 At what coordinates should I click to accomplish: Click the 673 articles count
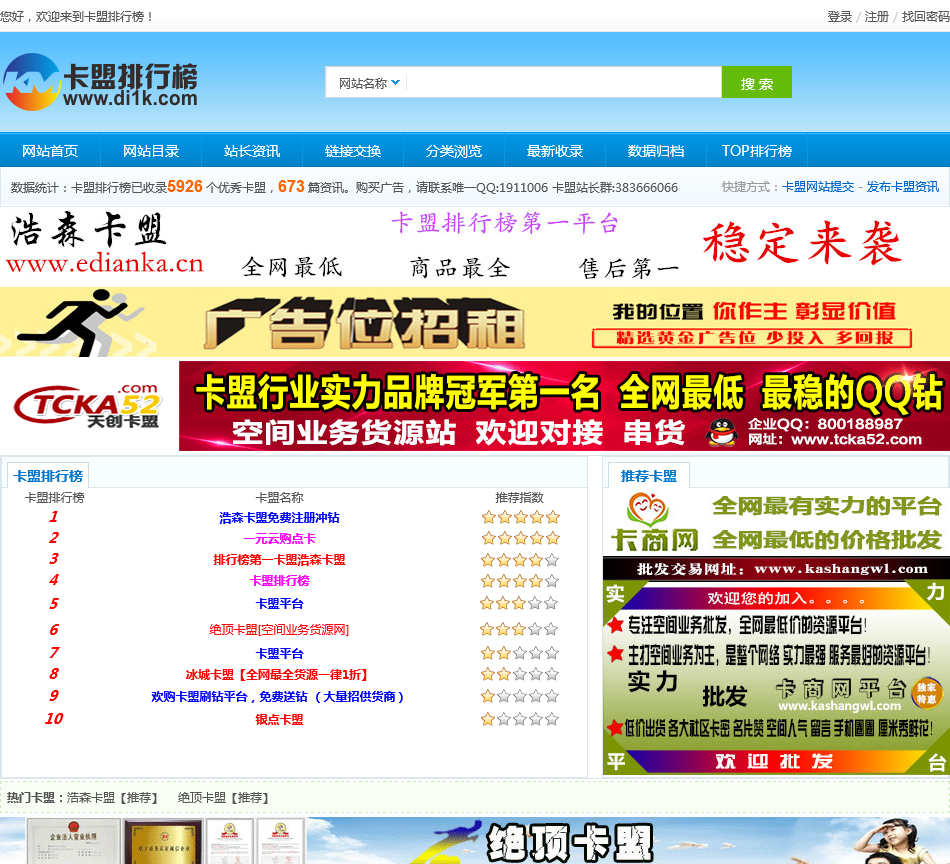click(291, 186)
